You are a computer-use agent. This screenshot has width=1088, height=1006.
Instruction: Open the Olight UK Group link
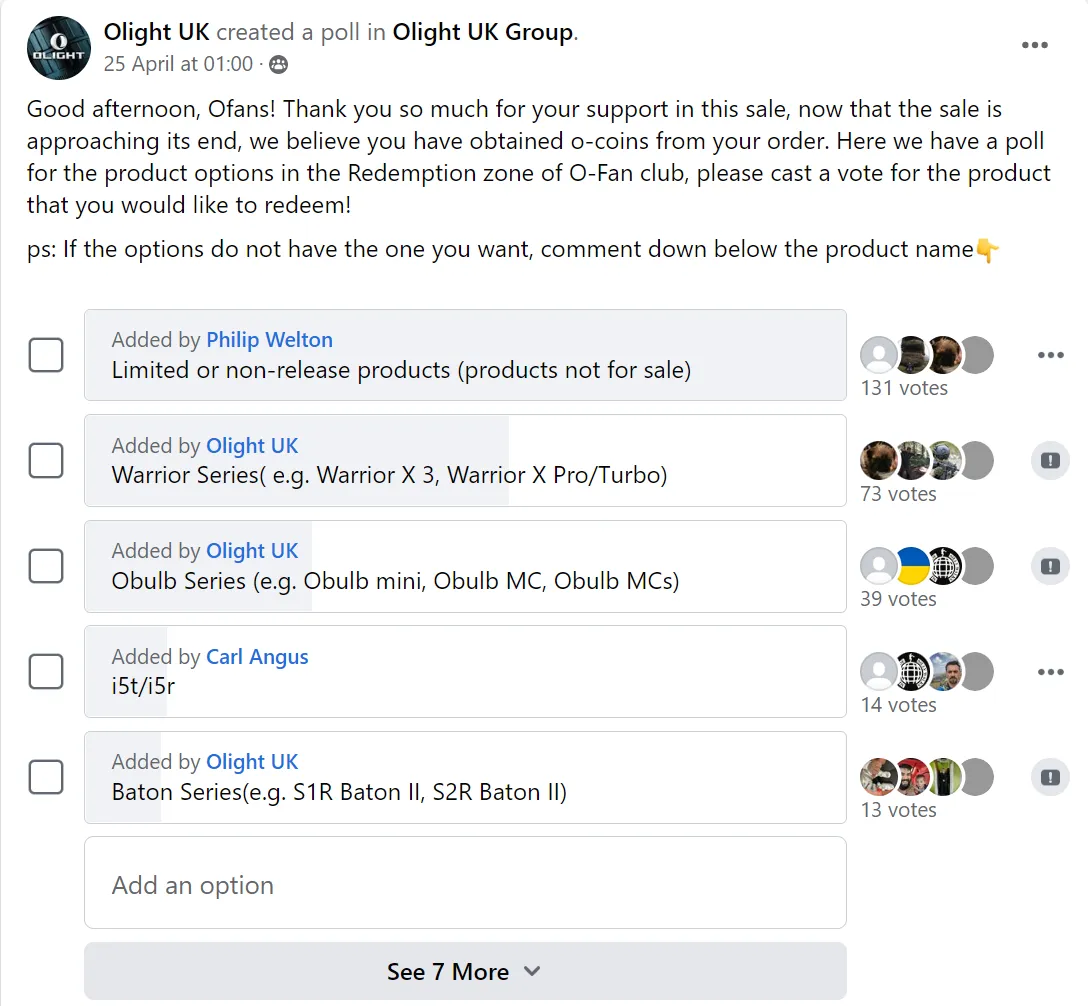483,32
